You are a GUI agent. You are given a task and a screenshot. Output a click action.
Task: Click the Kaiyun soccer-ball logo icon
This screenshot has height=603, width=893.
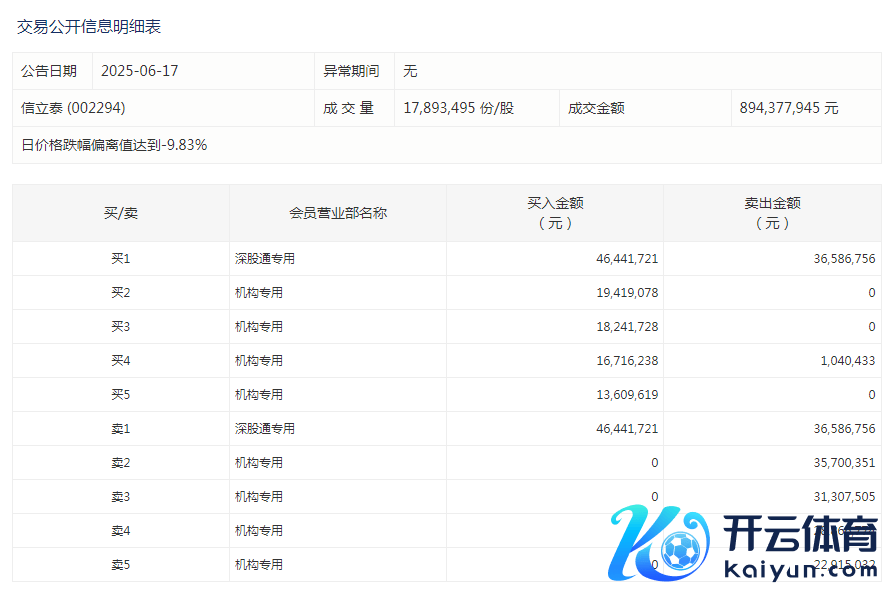point(665,545)
